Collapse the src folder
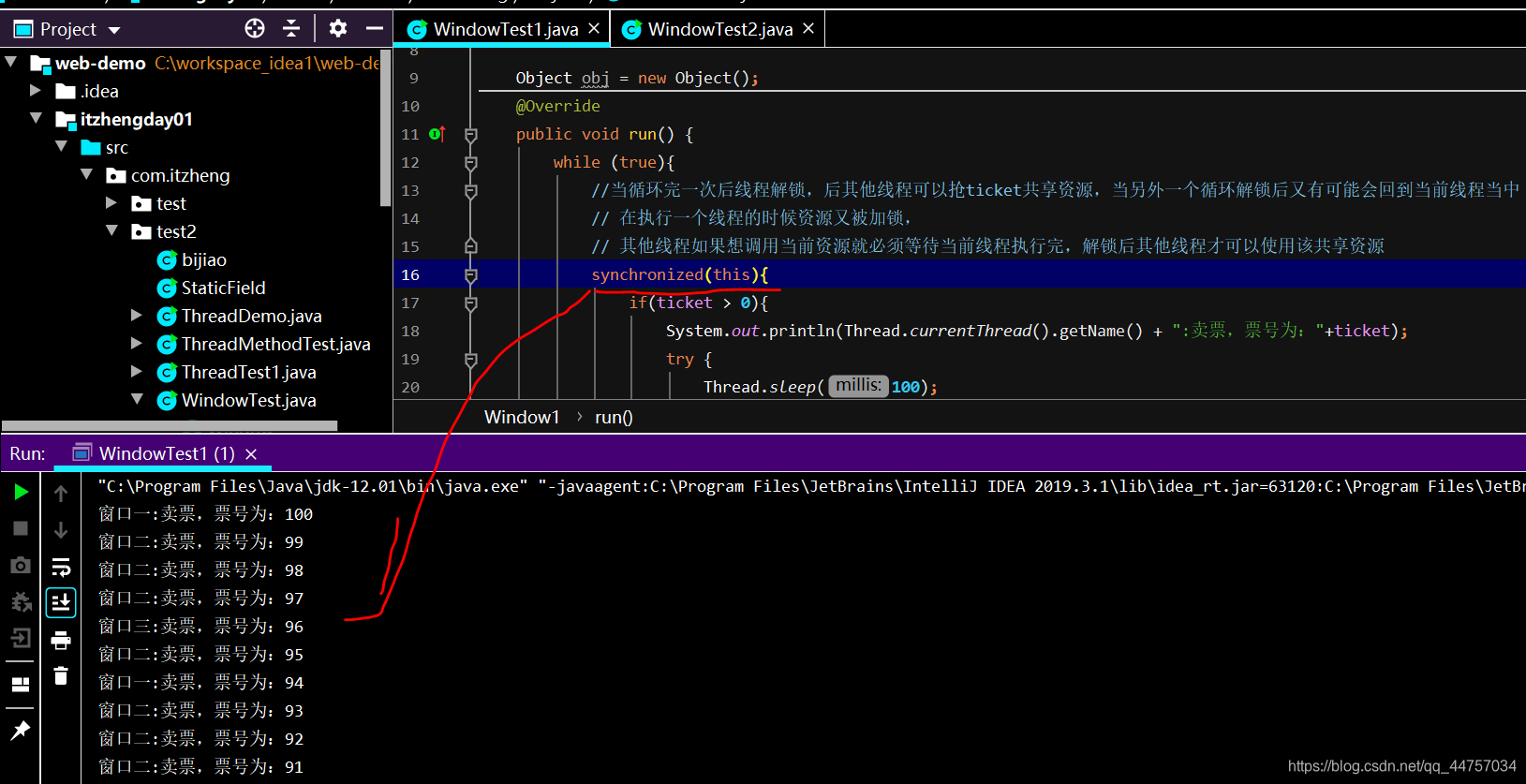This screenshot has height=784, width=1526. [61, 147]
